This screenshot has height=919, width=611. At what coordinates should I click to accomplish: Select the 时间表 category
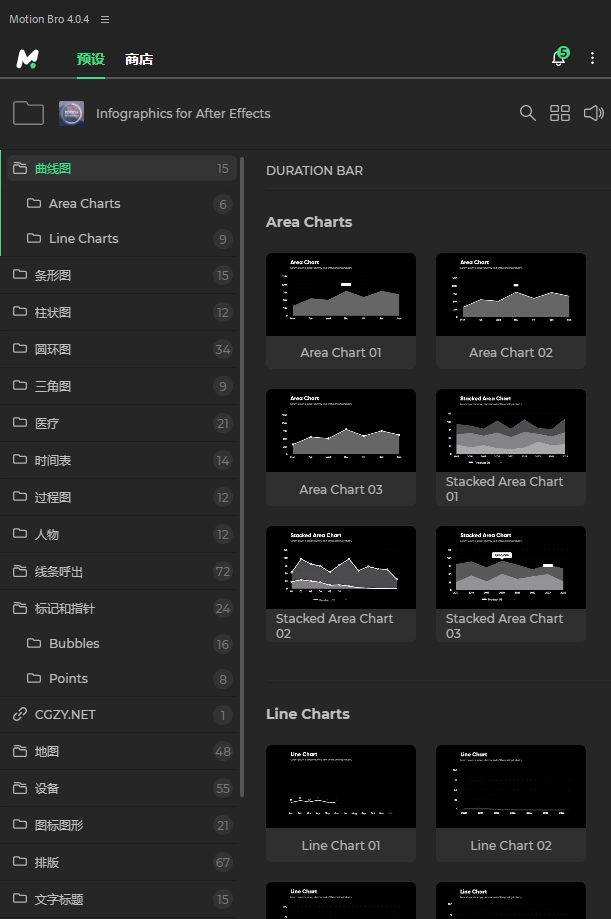120,461
